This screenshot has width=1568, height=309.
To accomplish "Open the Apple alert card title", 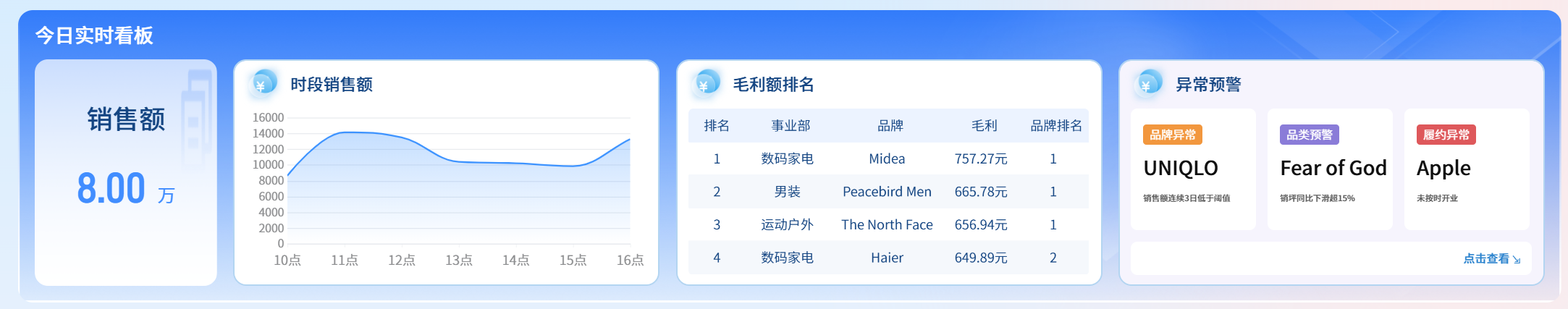I will coord(1443,169).
